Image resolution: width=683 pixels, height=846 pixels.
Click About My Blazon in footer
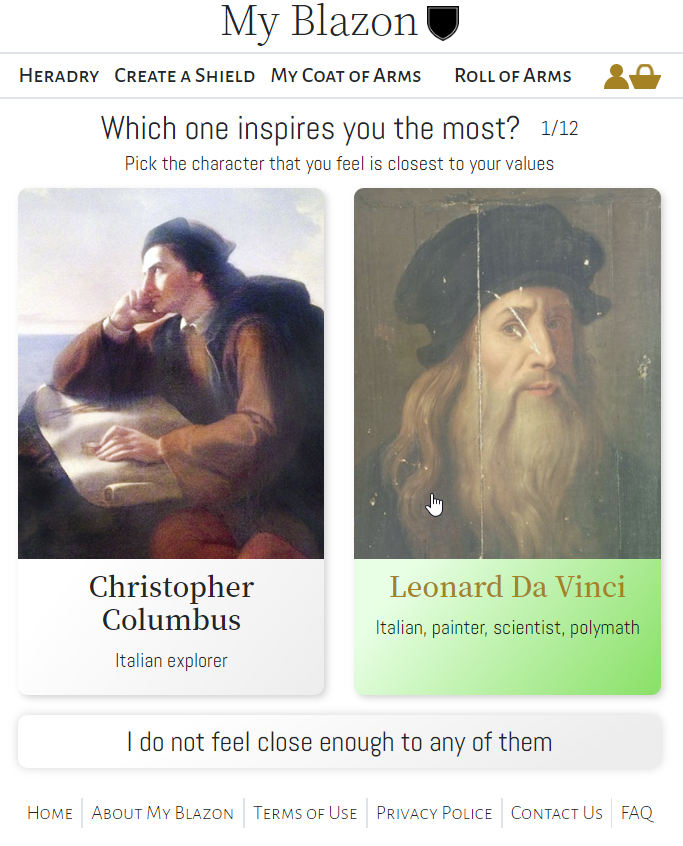tap(162, 813)
